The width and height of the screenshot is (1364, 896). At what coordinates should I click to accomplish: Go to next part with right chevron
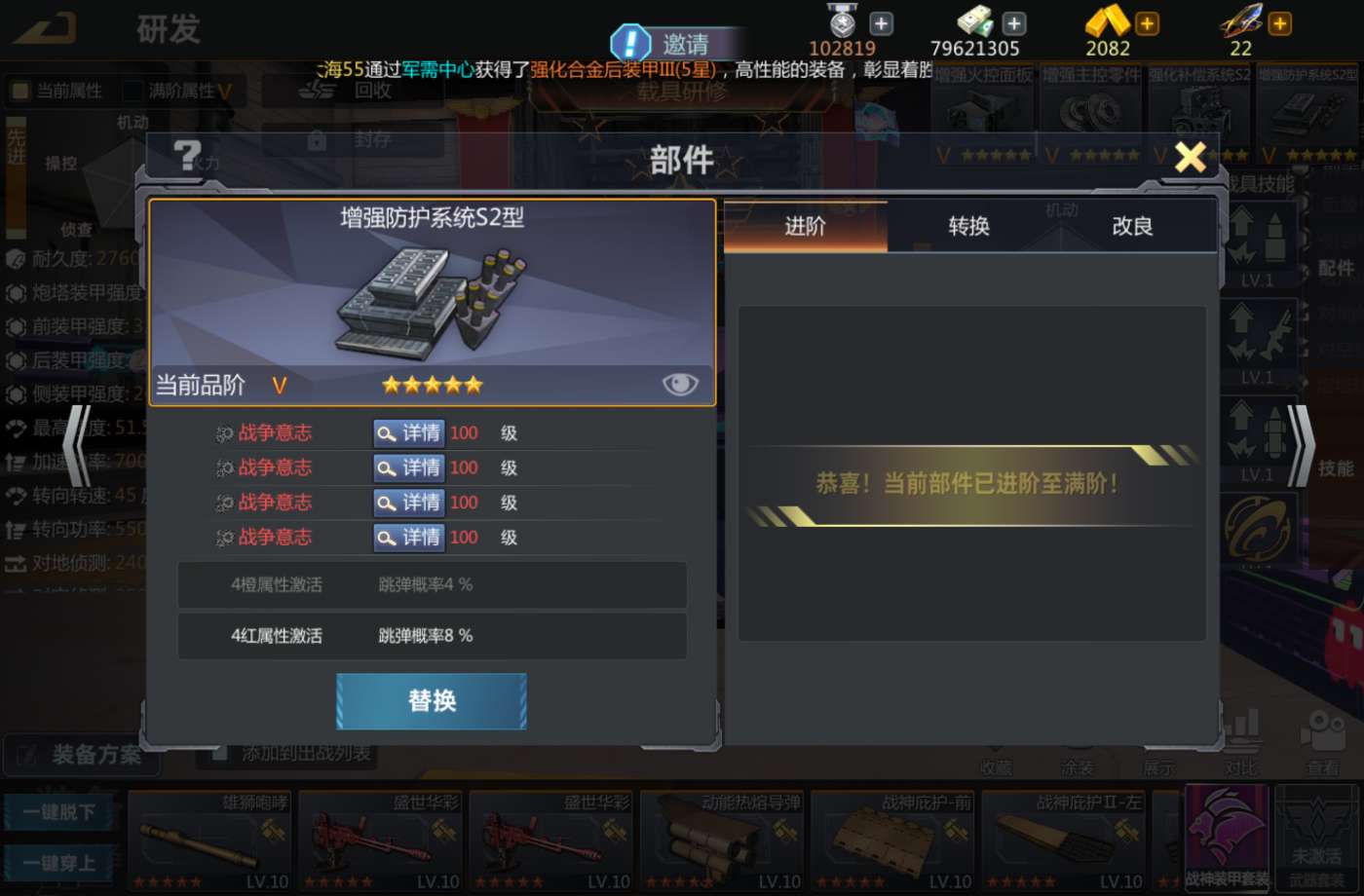1300,445
